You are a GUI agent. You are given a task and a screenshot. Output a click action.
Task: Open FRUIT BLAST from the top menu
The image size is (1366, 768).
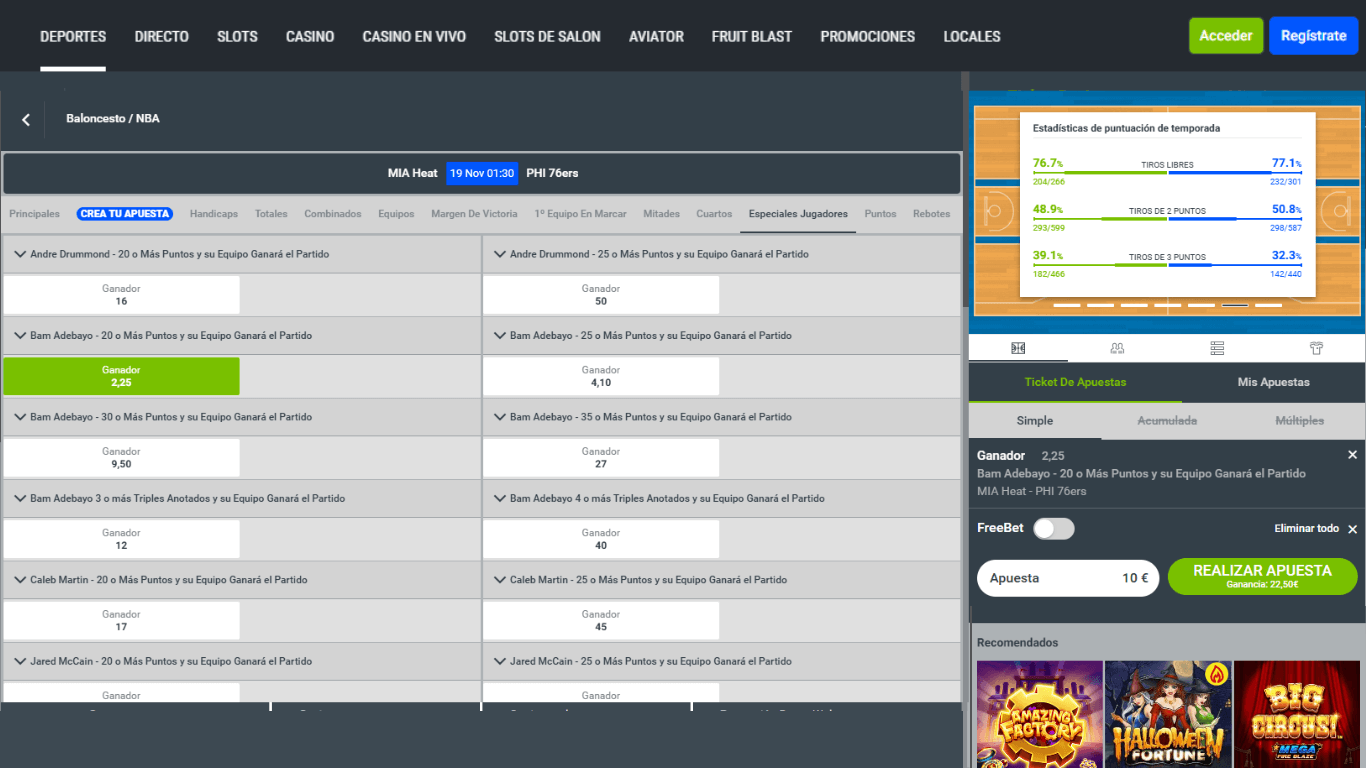click(752, 36)
